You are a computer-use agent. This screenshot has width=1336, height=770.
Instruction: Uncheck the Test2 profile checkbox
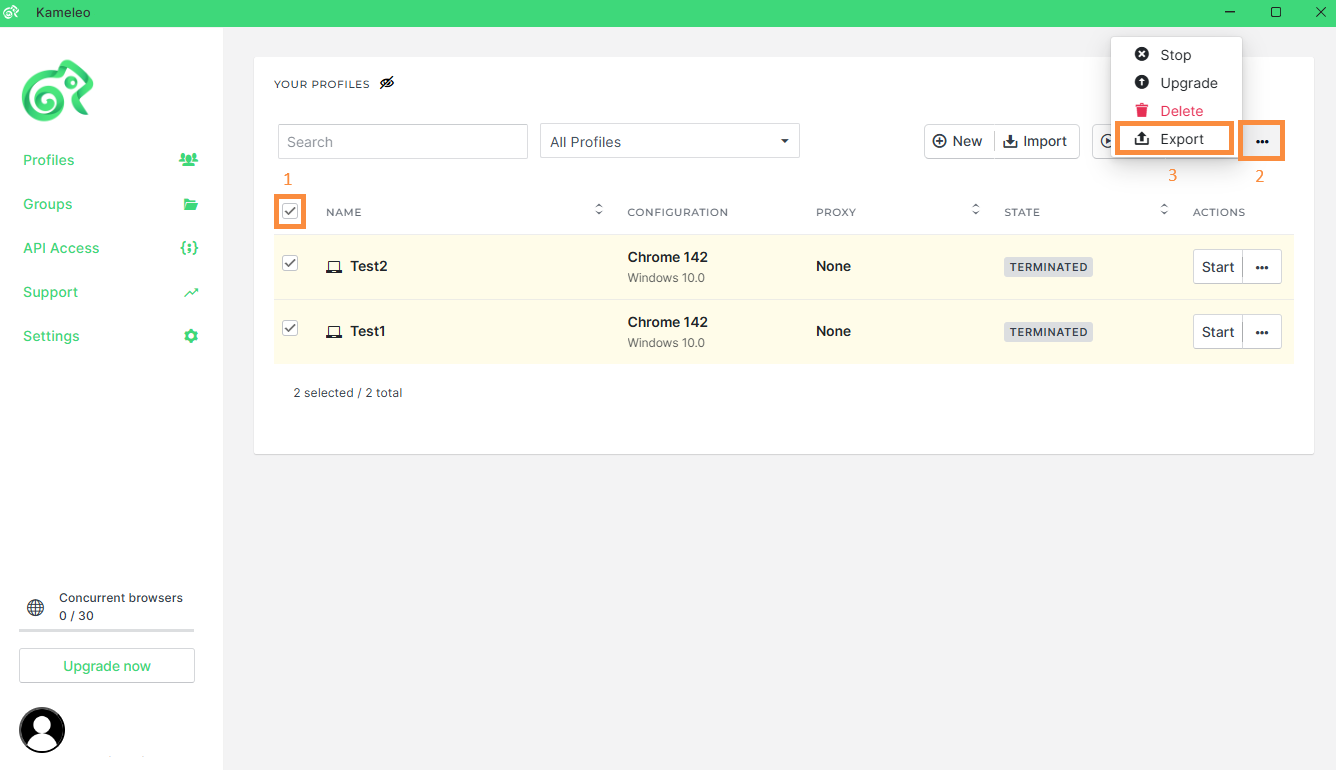pyautogui.click(x=290, y=263)
